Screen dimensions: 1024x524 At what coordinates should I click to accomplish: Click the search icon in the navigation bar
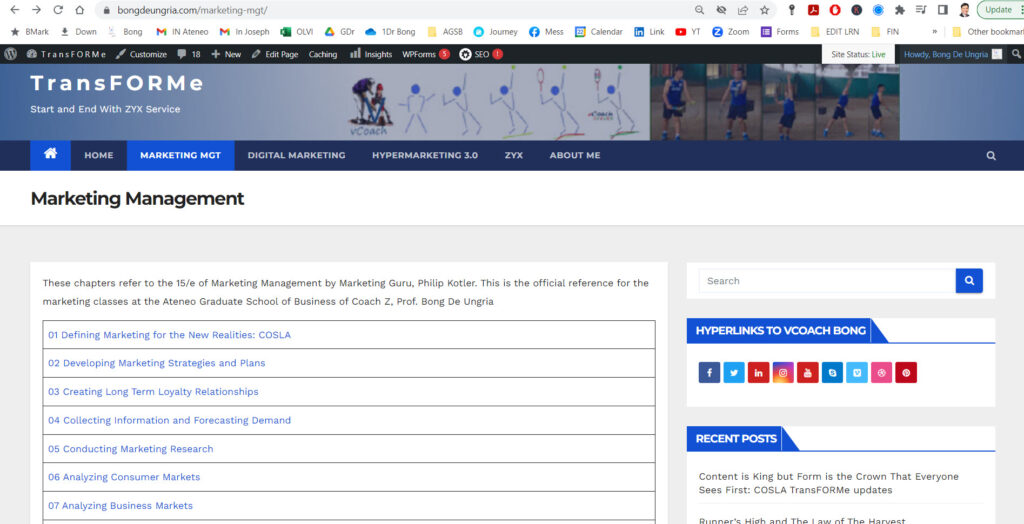point(991,156)
